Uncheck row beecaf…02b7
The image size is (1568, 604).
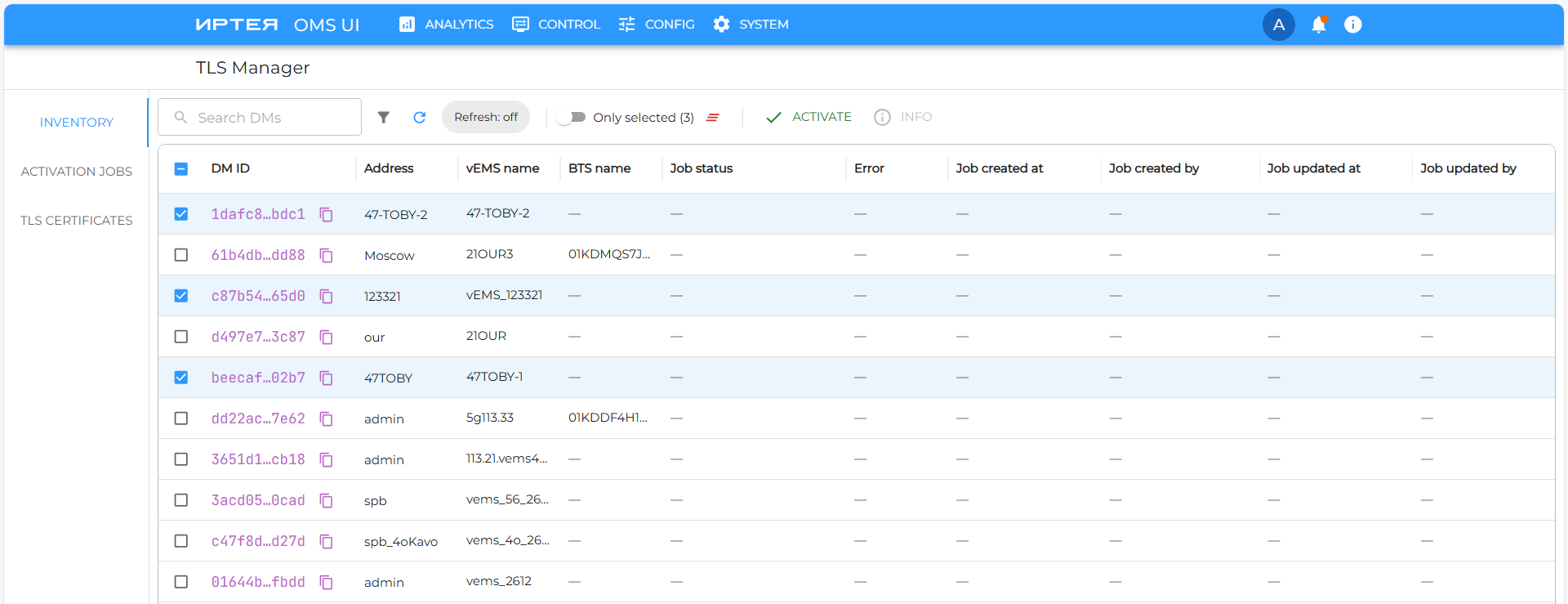click(181, 378)
